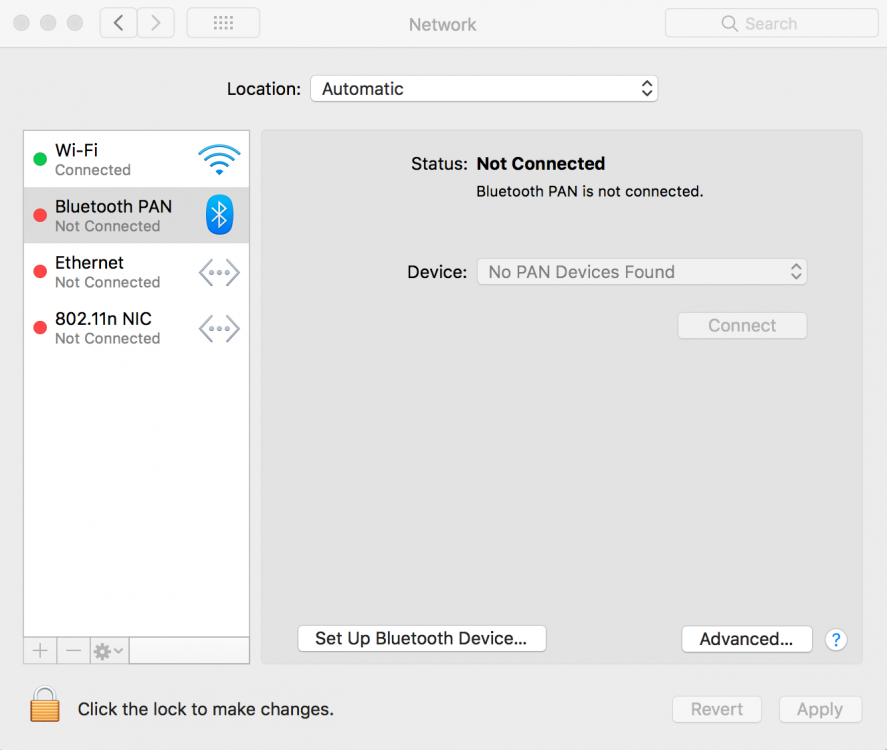Show all preferences grid button
This screenshot has height=750, width=887.
coord(223,23)
